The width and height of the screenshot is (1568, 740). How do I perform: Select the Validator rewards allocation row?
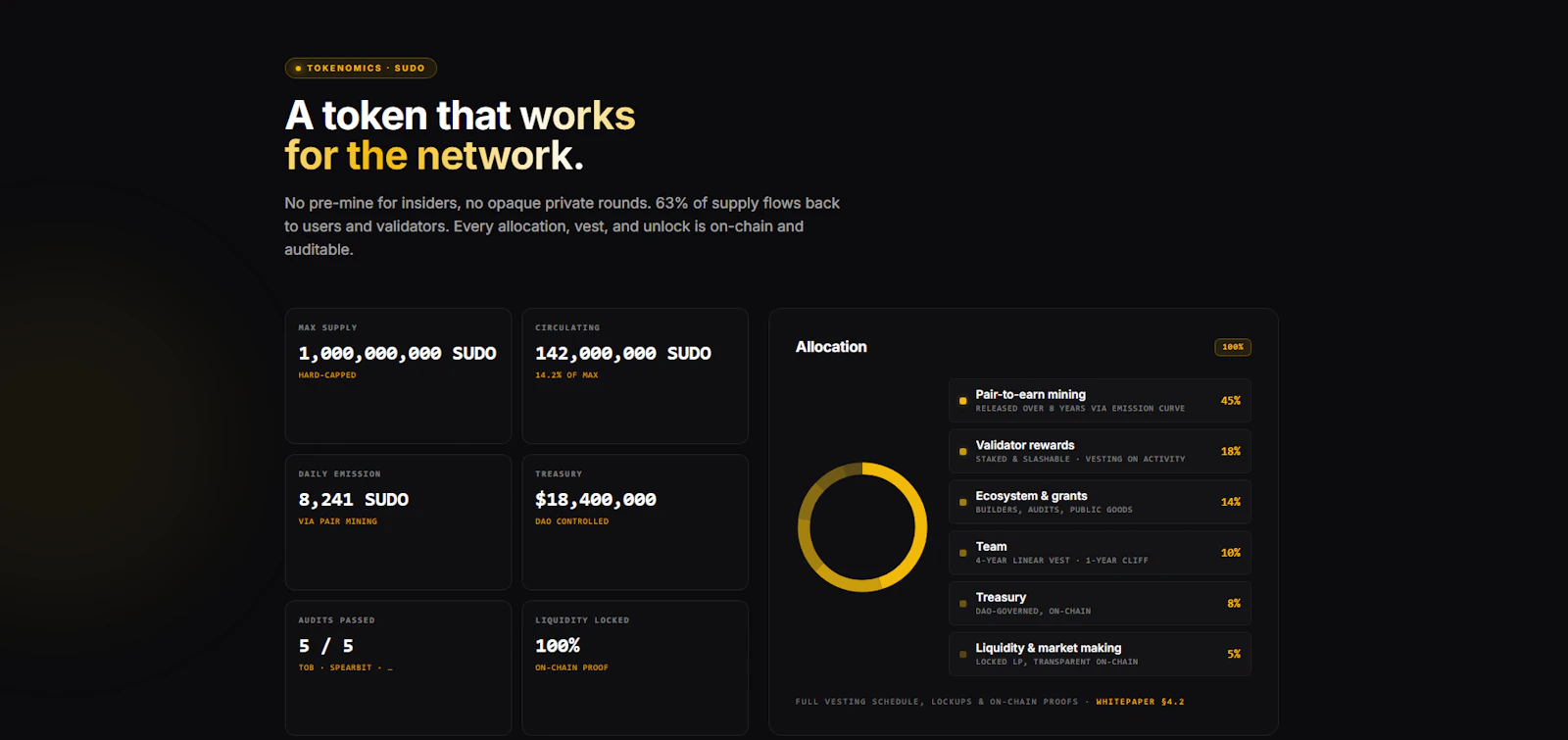(1100, 452)
